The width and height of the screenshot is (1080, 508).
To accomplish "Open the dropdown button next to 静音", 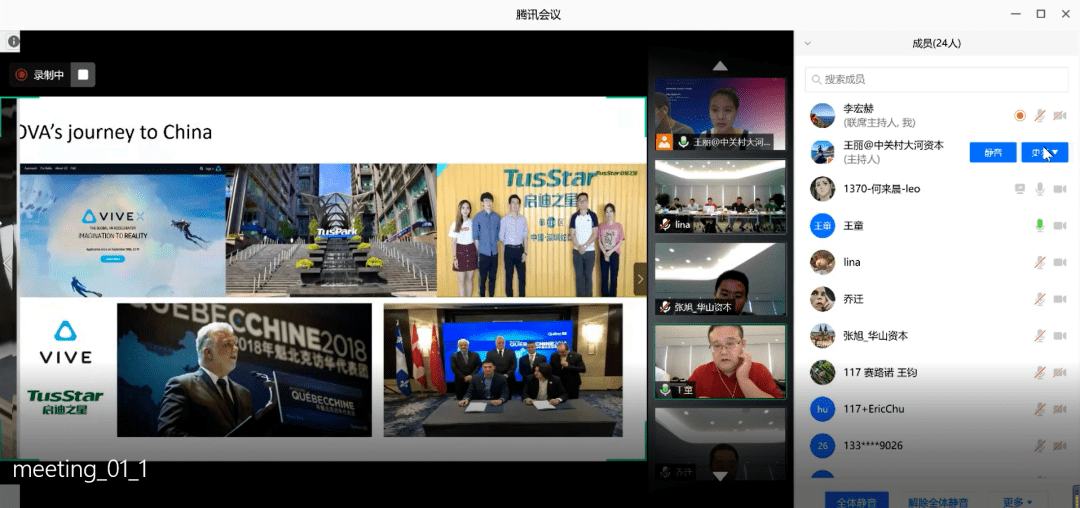I will pyautogui.click(x=1044, y=152).
